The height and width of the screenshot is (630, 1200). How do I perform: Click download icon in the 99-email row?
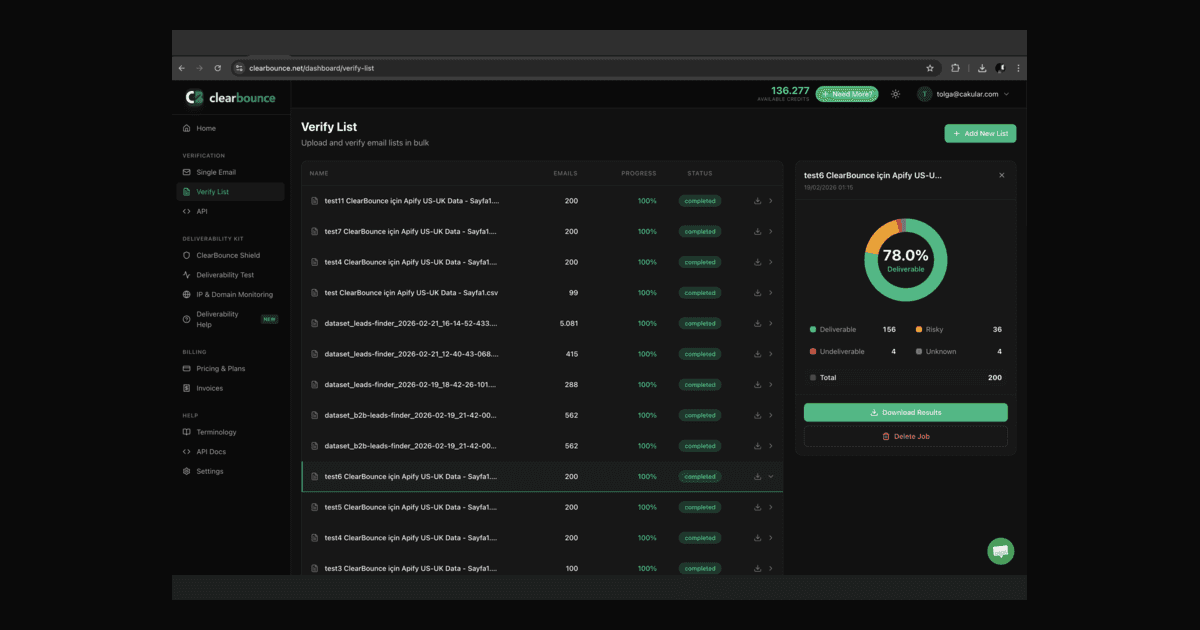(757, 293)
